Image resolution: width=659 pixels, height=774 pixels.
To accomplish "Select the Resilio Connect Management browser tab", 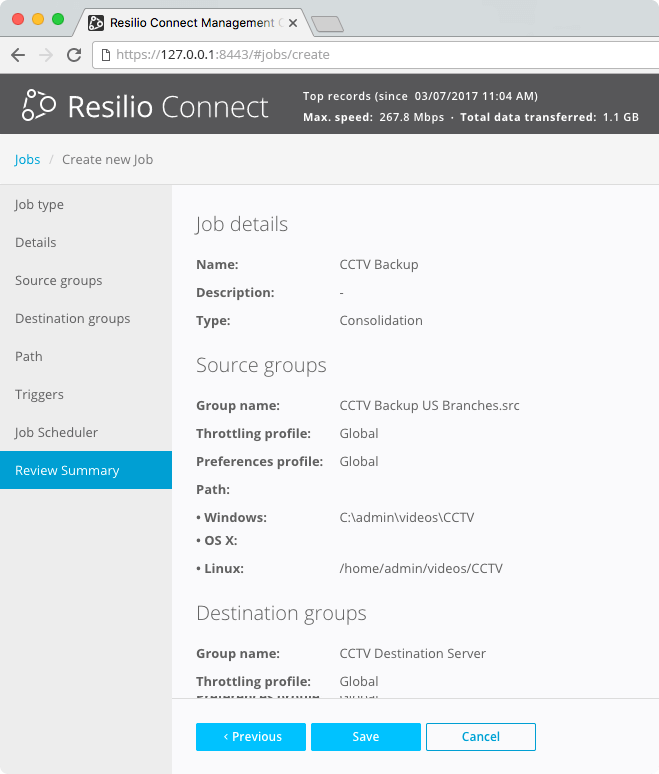I will coord(192,23).
